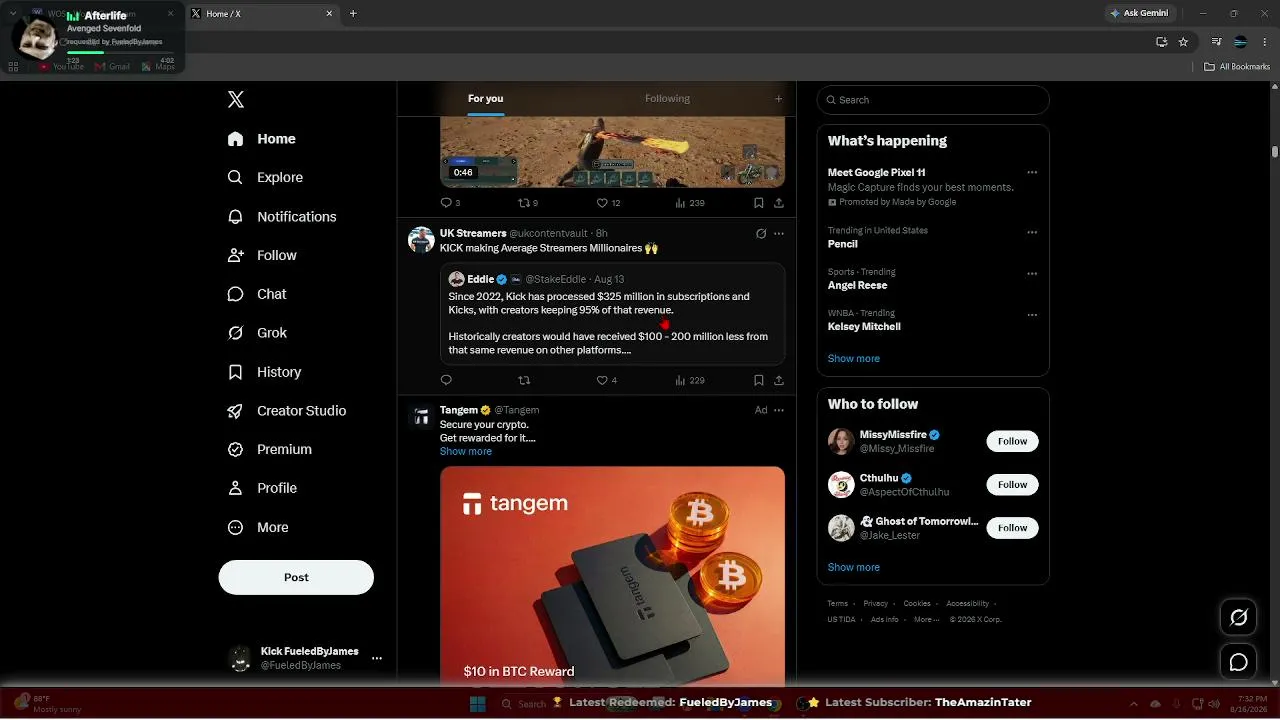The width and height of the screenshot is (1280, 720).
Task: Follow Cthulhu
Action: [x=1012, y=485]
